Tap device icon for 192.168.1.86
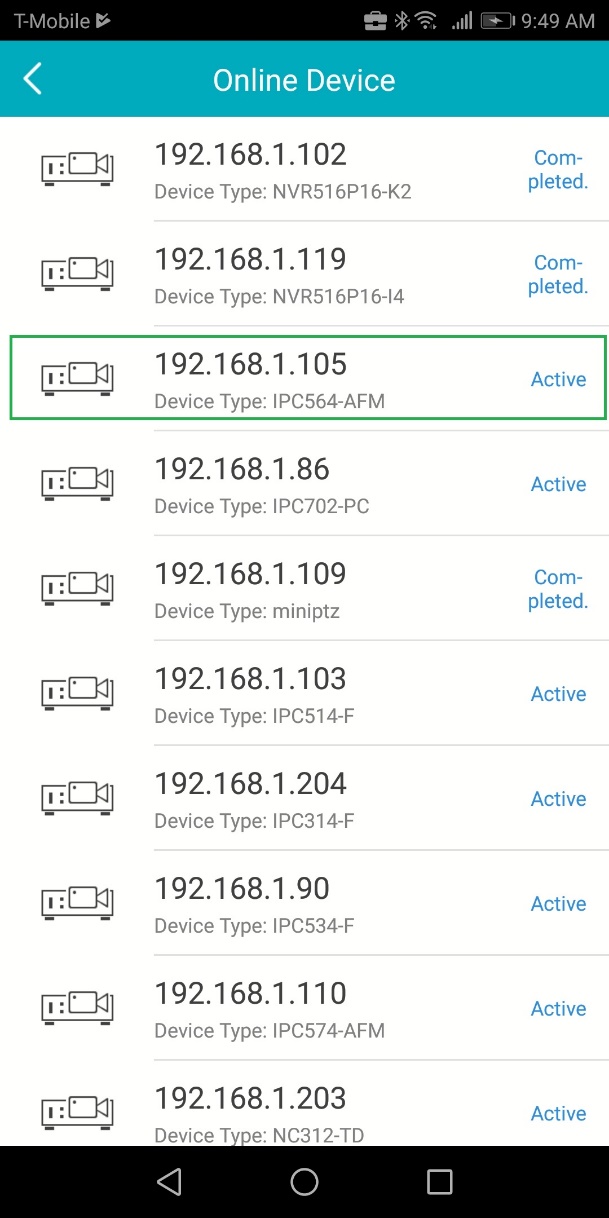 coord(77,483)
